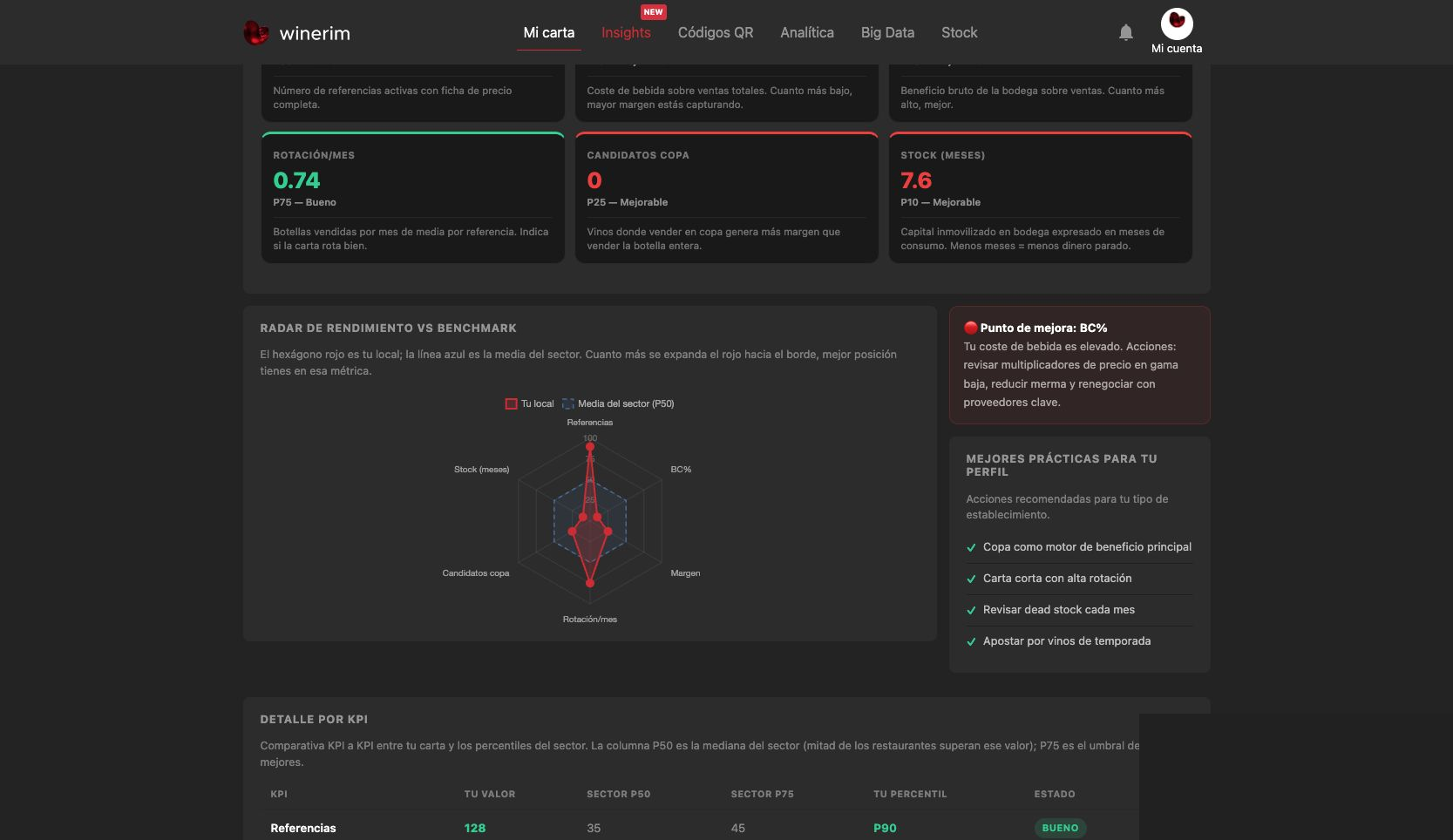Screen dimensions: 1453x840
Task: Select the Stock (meses) 7.6 card
Action: (1041, 198)
